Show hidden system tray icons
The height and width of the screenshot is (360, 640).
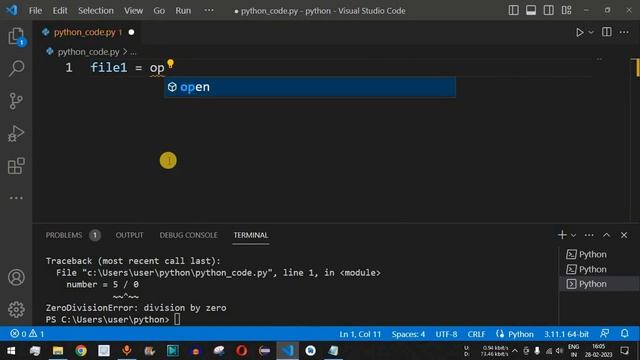[x=515, y=351]
